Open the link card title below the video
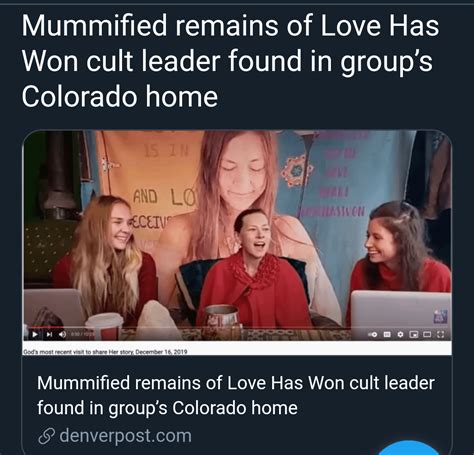Viewport: 474px width, 455px height. 236,395
